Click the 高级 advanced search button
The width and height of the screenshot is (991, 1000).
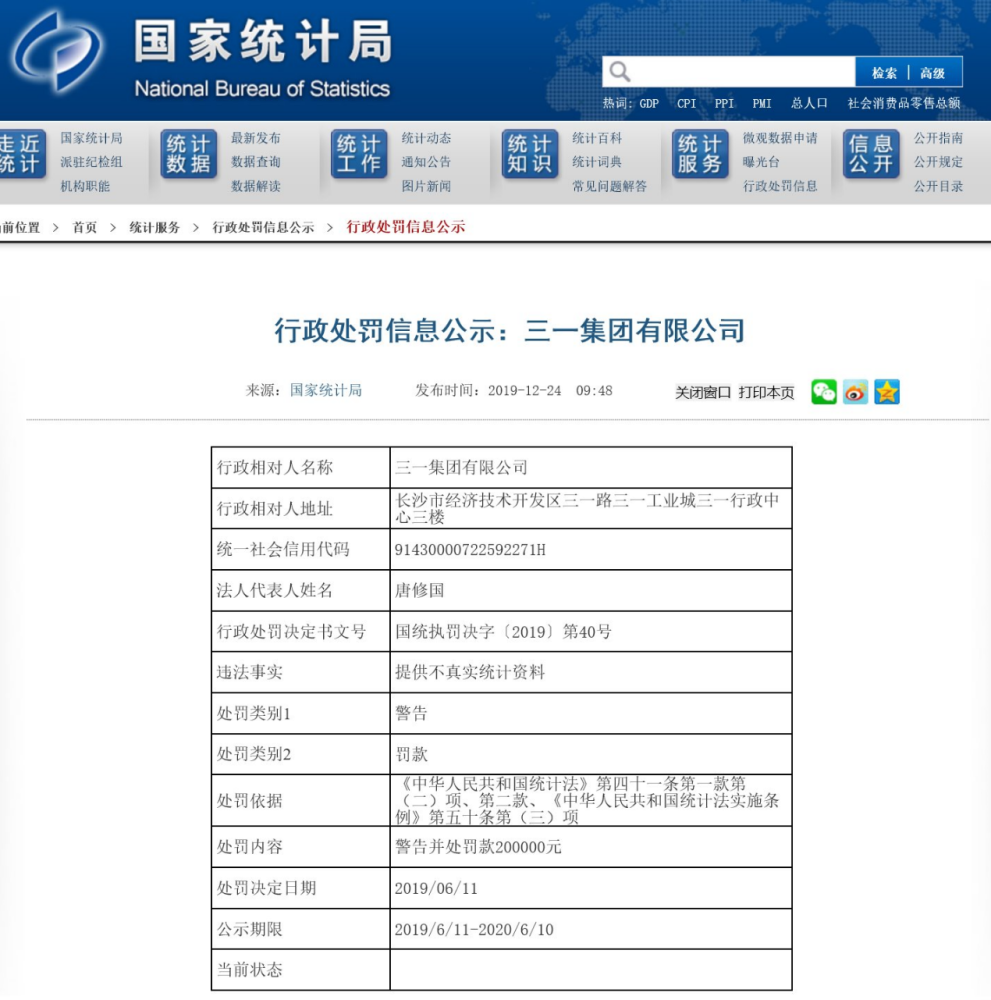932,73
